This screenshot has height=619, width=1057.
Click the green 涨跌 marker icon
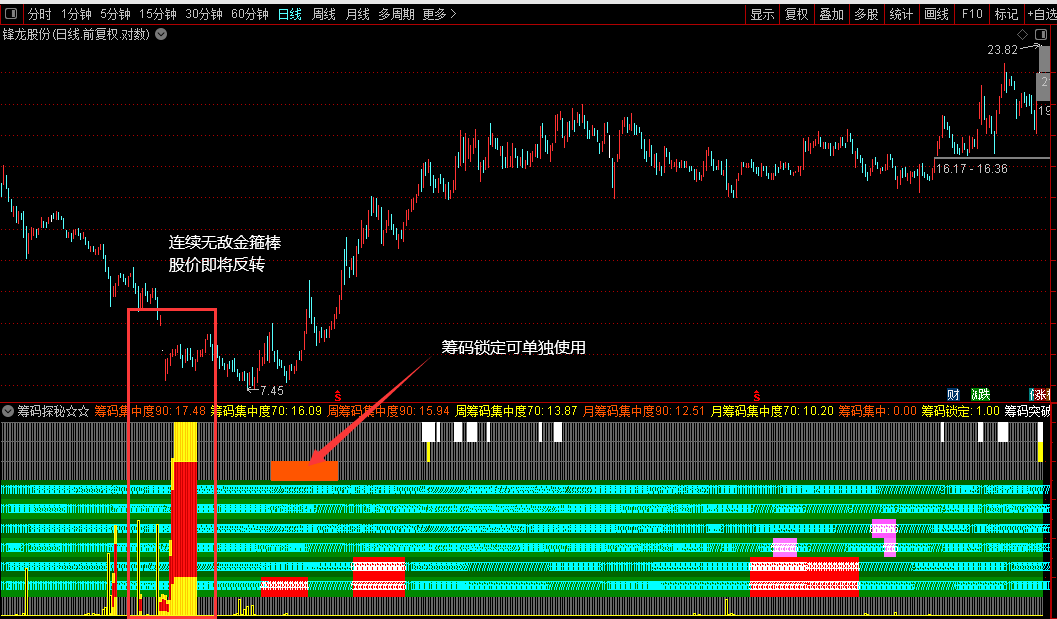tap(981, 394)
